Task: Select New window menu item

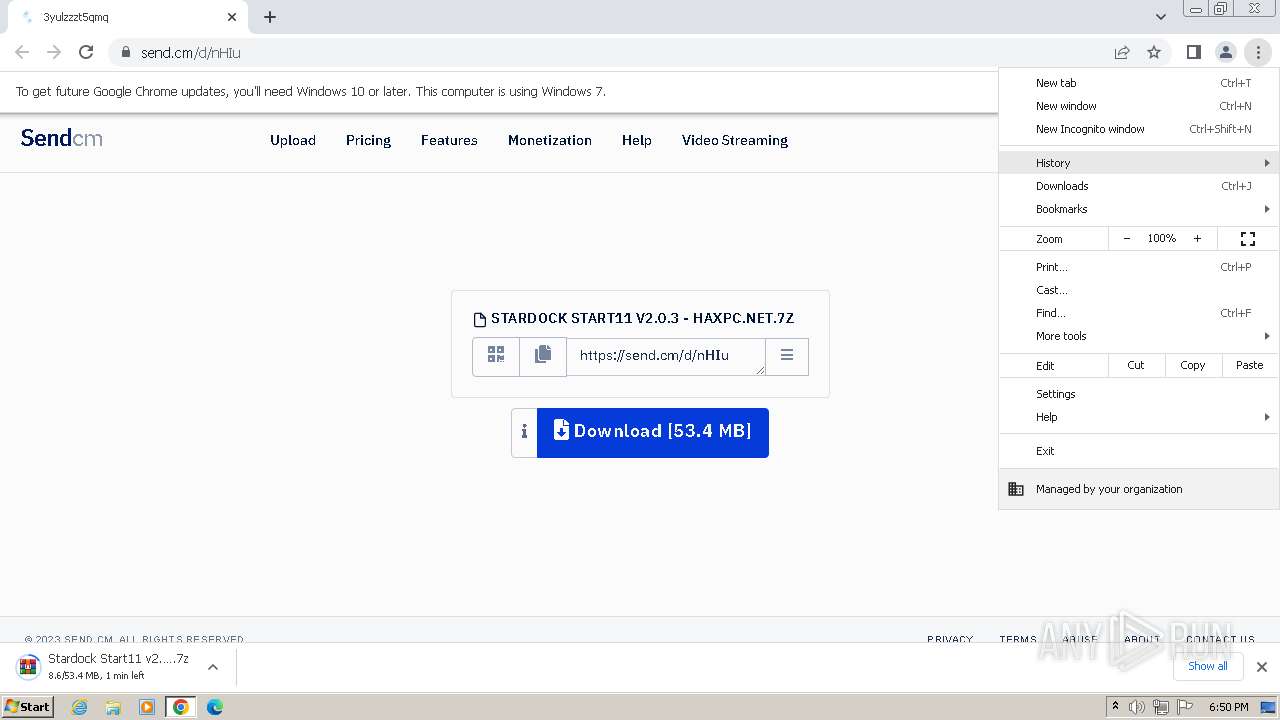Action: click(1139, 106)
